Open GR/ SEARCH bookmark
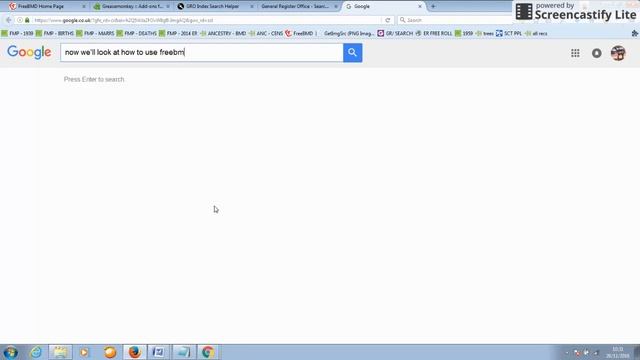 [395, 33]
